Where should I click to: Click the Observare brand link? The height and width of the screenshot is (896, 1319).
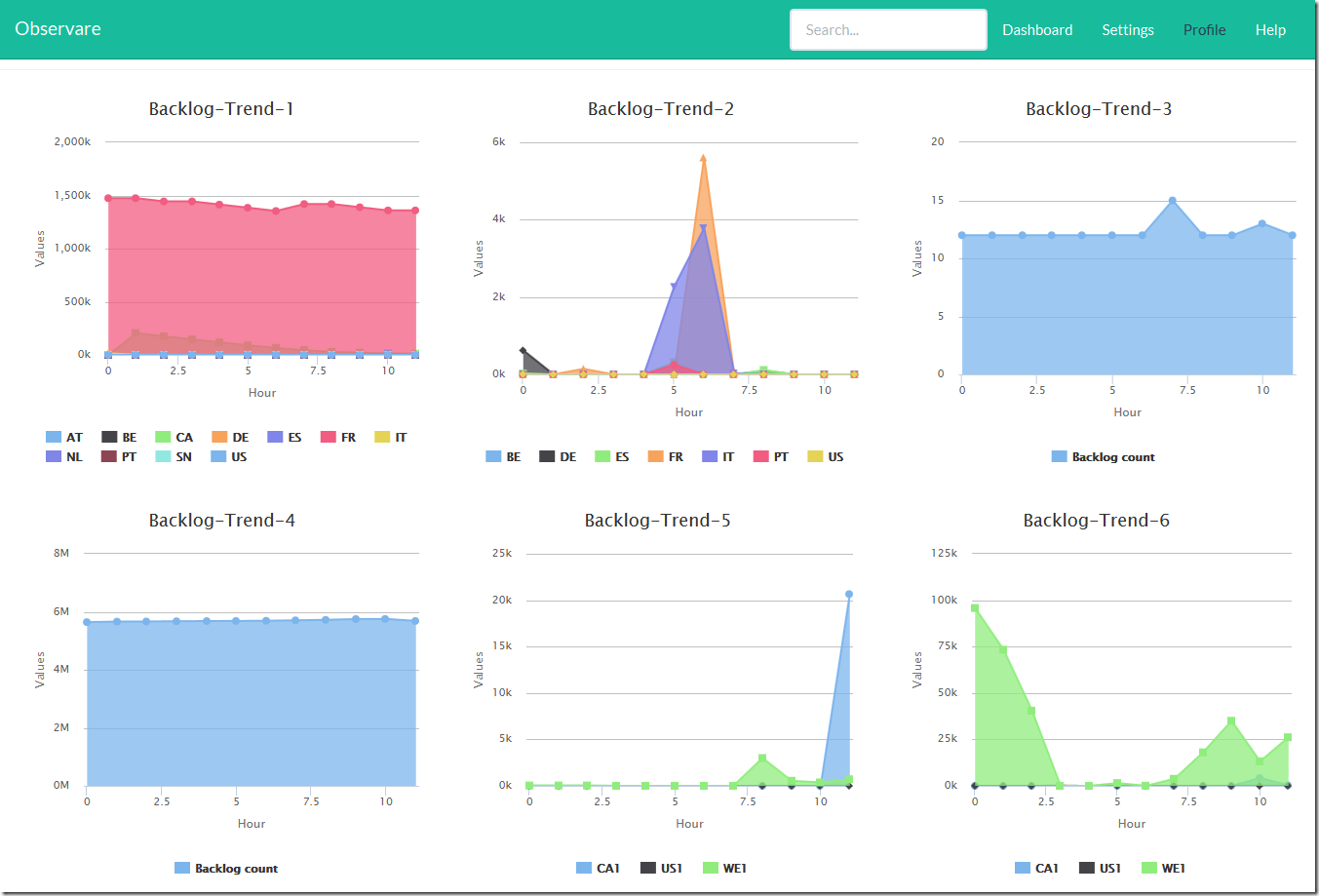[58, 29]
